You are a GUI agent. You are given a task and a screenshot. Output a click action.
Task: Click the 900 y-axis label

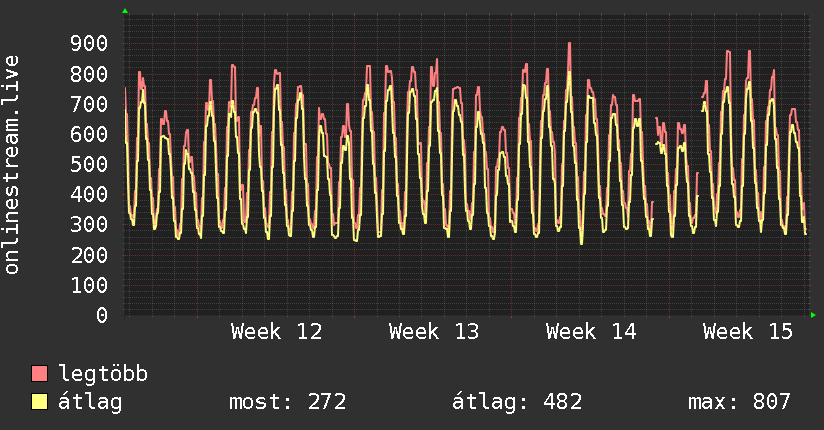click(89, 44)
